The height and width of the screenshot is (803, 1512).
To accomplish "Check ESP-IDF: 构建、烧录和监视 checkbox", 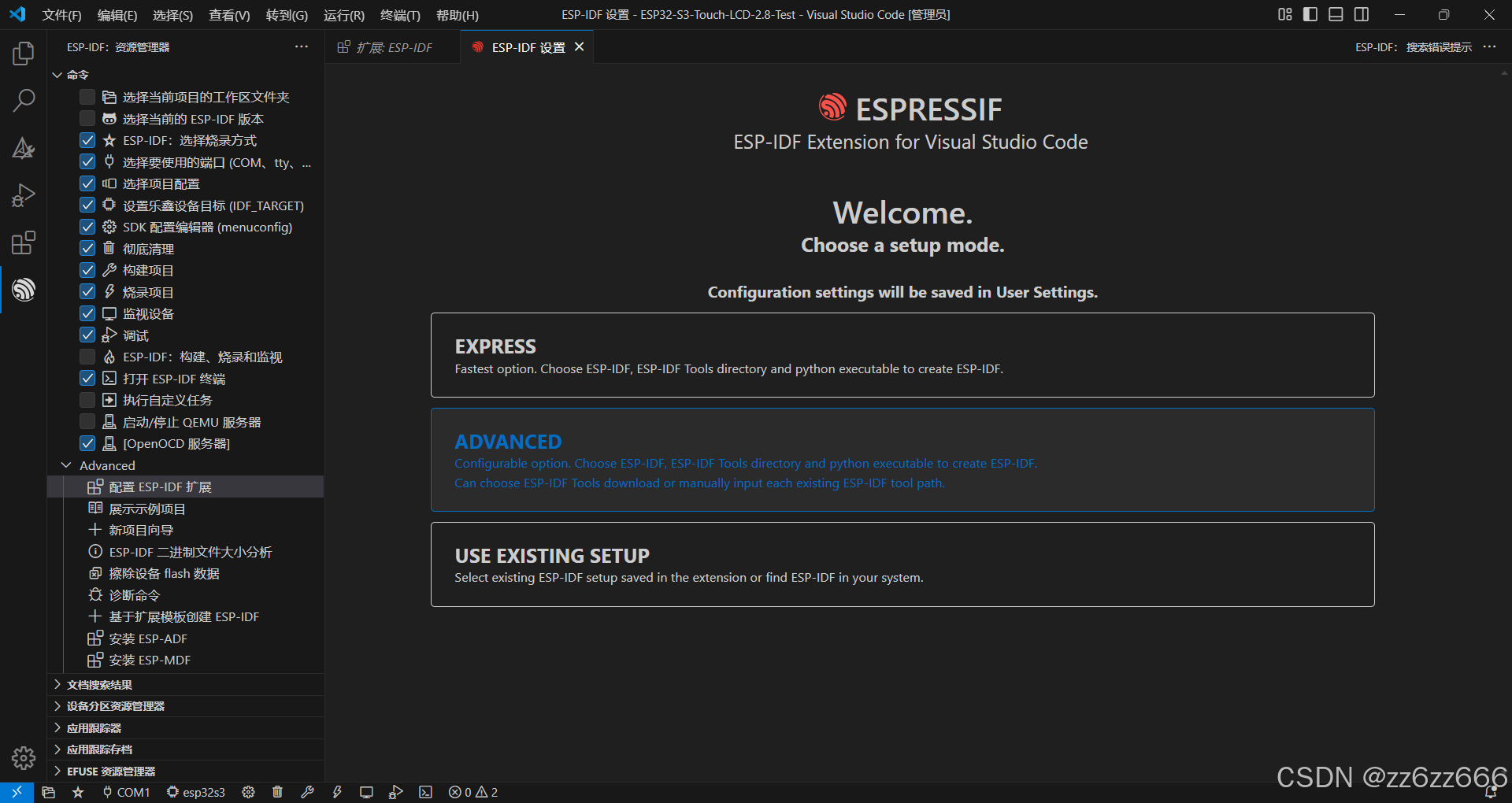I will [87, 357].
